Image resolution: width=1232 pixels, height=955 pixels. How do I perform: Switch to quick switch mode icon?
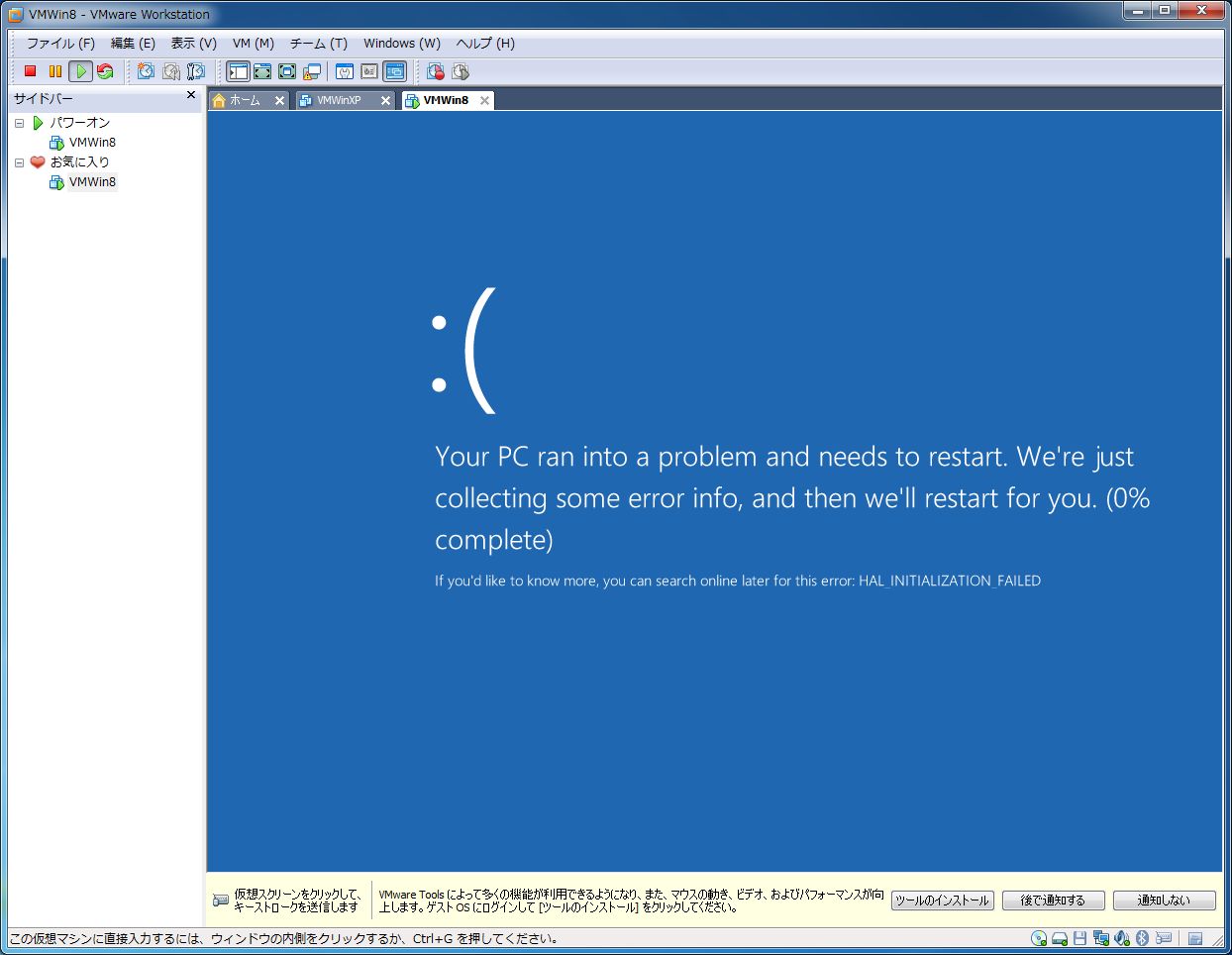(262, 71)
